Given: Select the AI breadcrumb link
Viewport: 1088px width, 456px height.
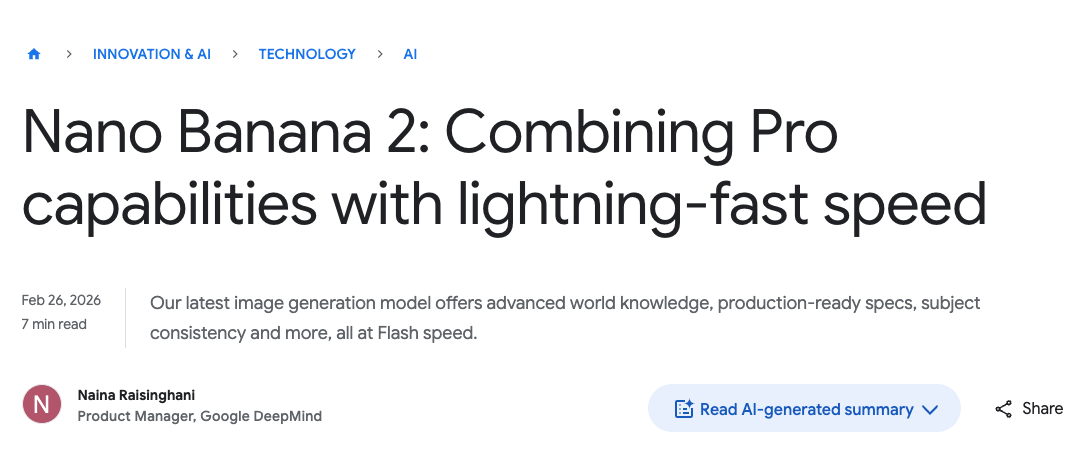Looking at the screenshot, I should [410, 54].
